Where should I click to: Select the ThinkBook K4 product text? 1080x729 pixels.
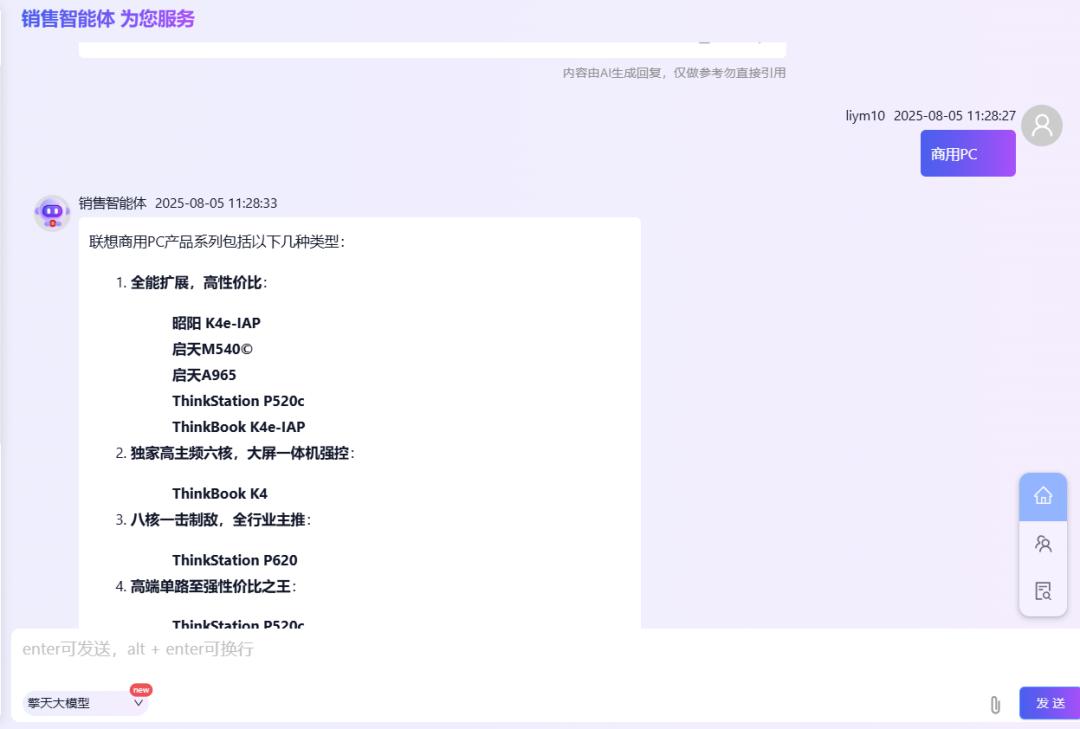220,494
